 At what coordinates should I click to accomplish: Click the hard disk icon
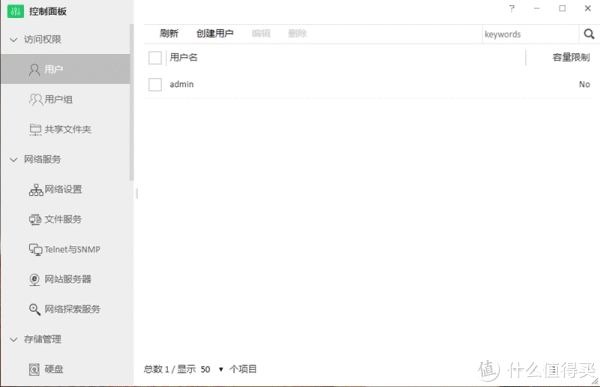(34, 369)
